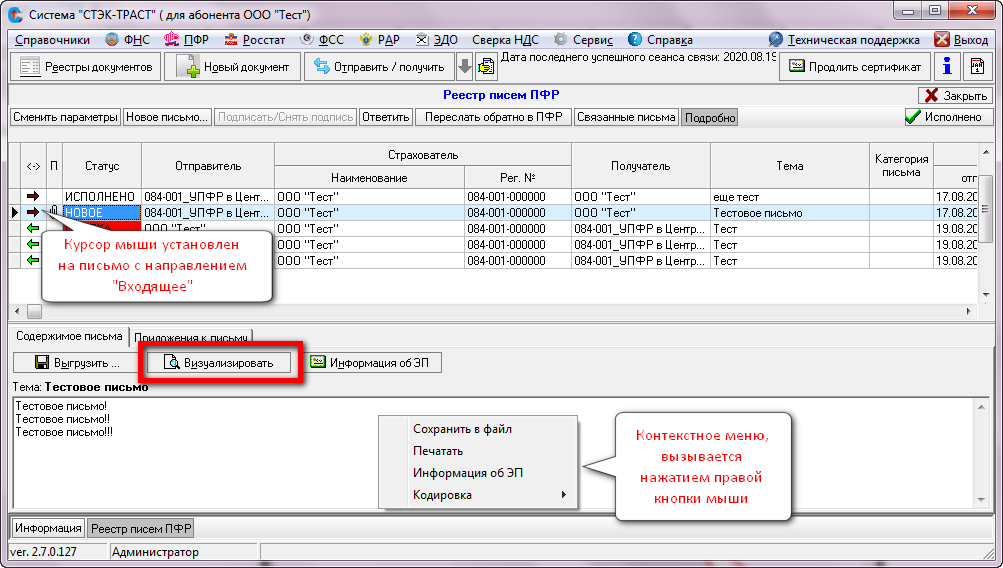Open the Справочники menu
This screenshot has height=568, width=1003.
52,40
